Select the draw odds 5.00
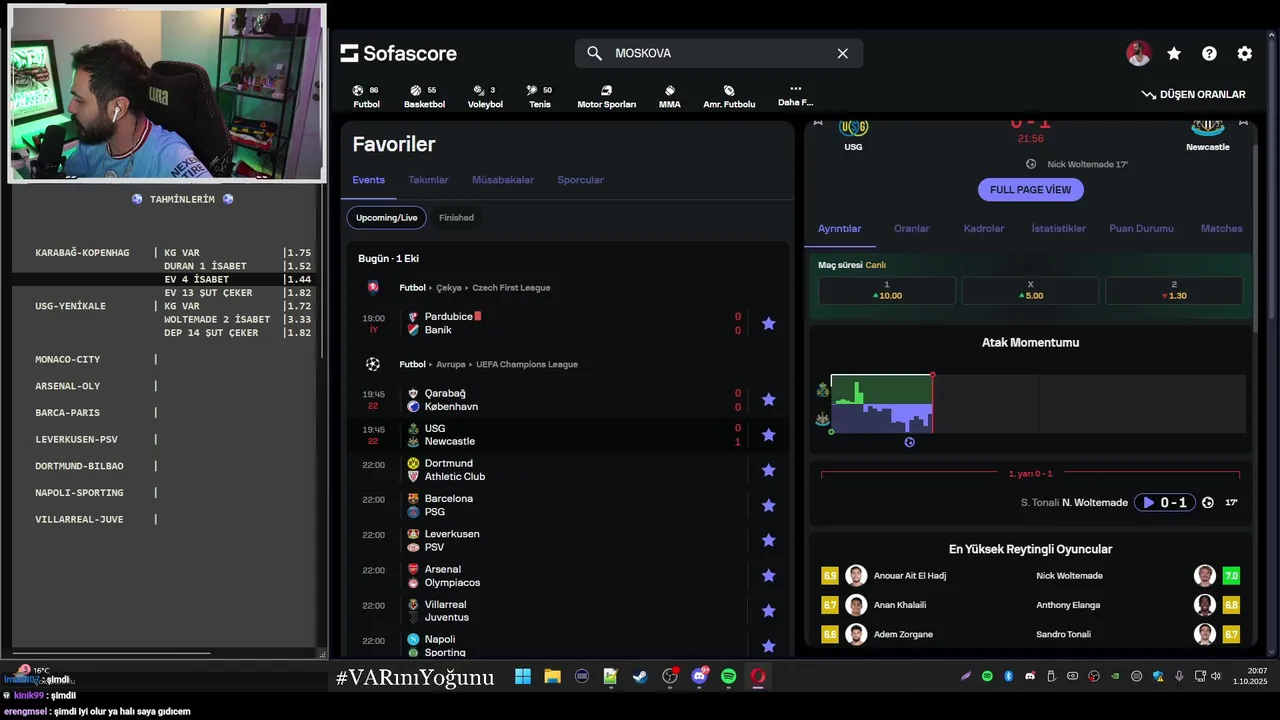The height and width of the screenshot is (720, 1280). (x=1030, y=291)
